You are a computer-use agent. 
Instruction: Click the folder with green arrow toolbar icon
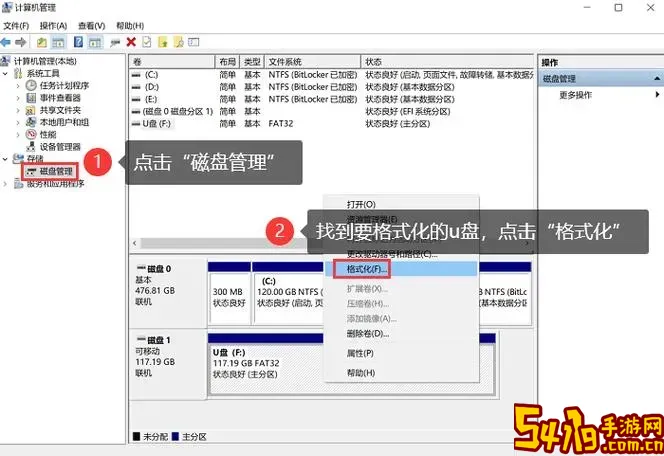click(x=163, y=42)
